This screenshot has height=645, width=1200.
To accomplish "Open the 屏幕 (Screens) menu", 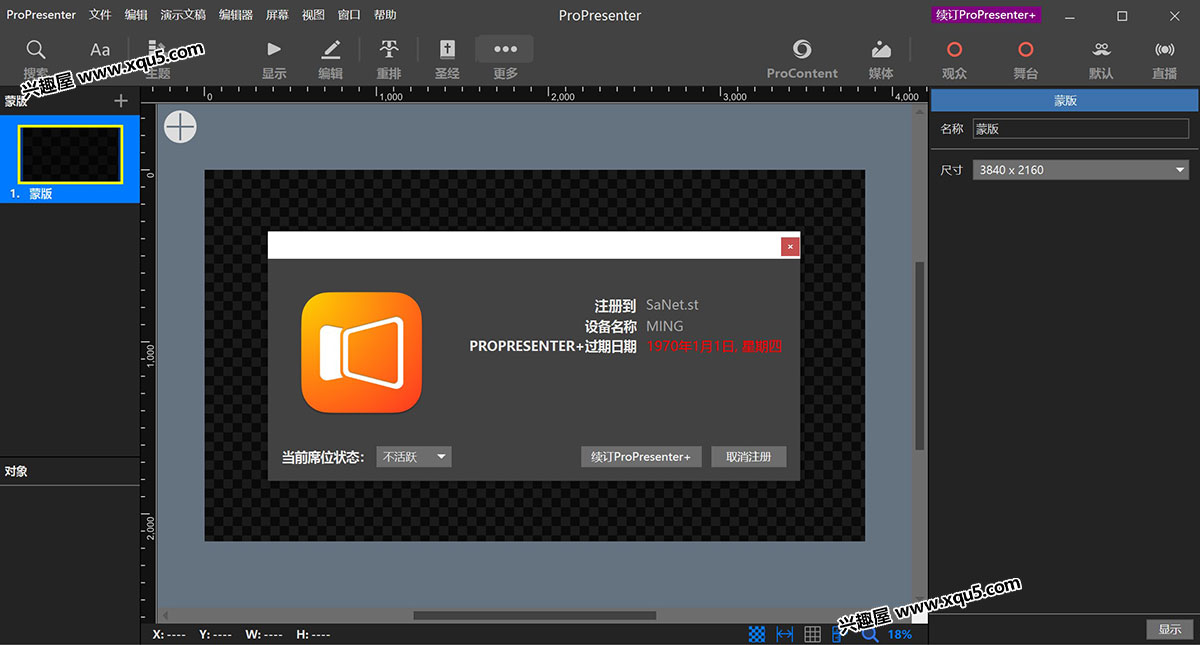I will 277,15.
